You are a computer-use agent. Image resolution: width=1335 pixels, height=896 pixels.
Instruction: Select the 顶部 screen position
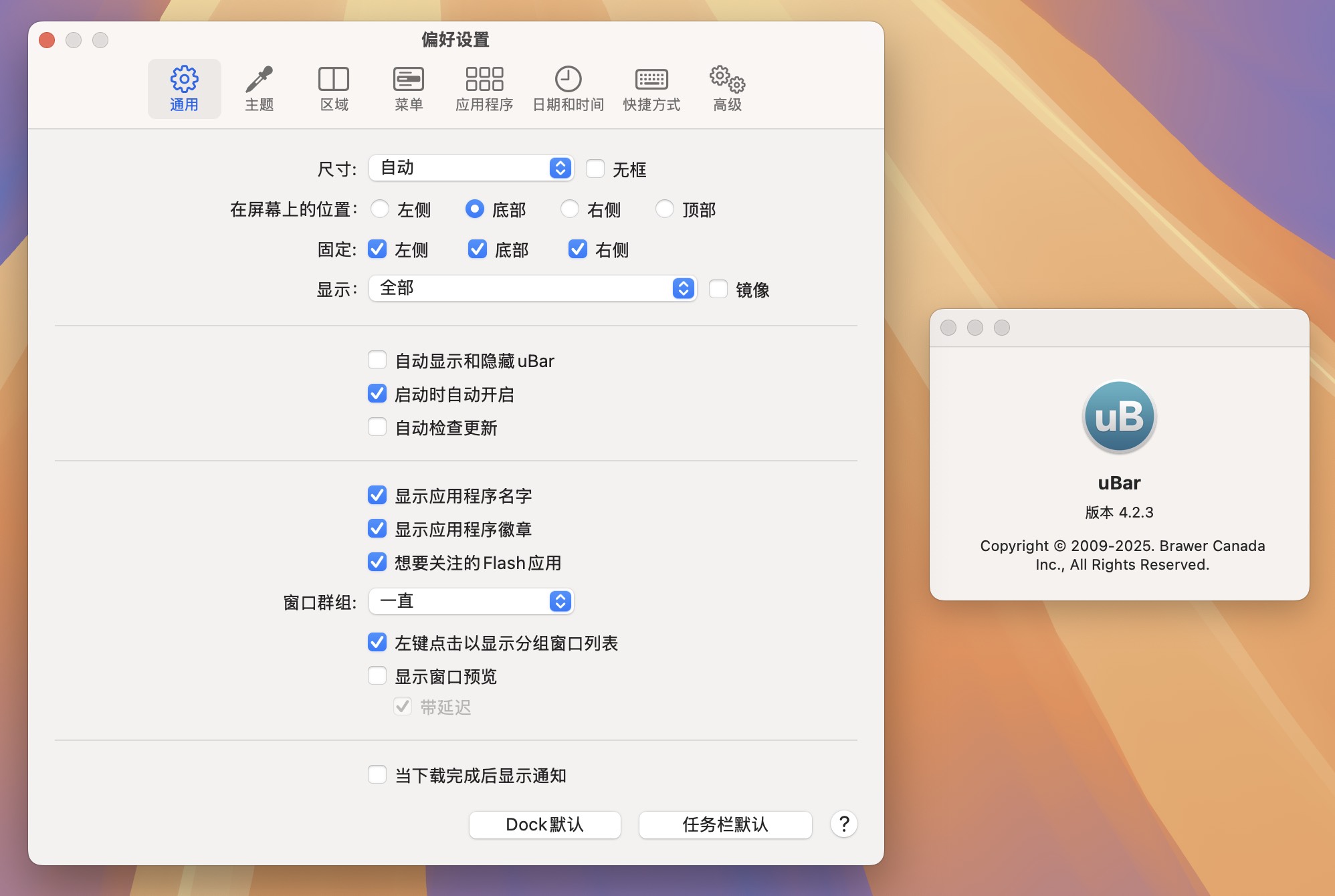[x=665, y=209]
